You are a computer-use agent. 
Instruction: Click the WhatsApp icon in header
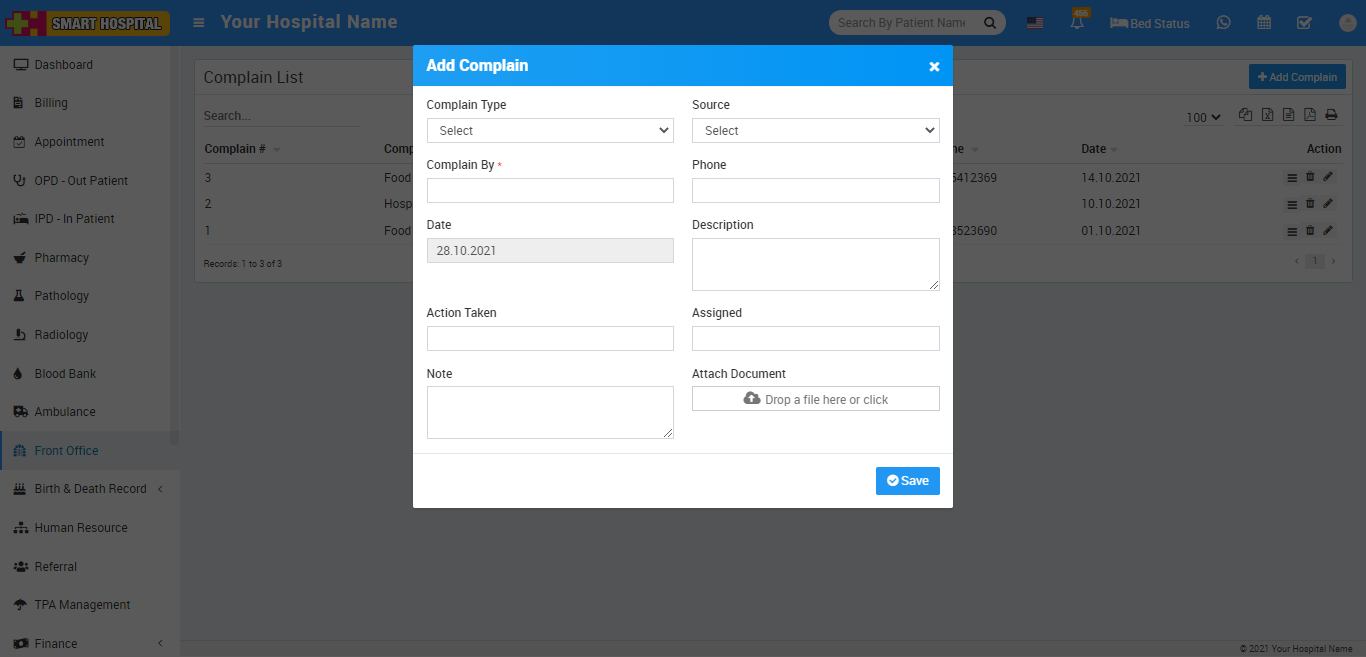click(x=1224, y=23)
